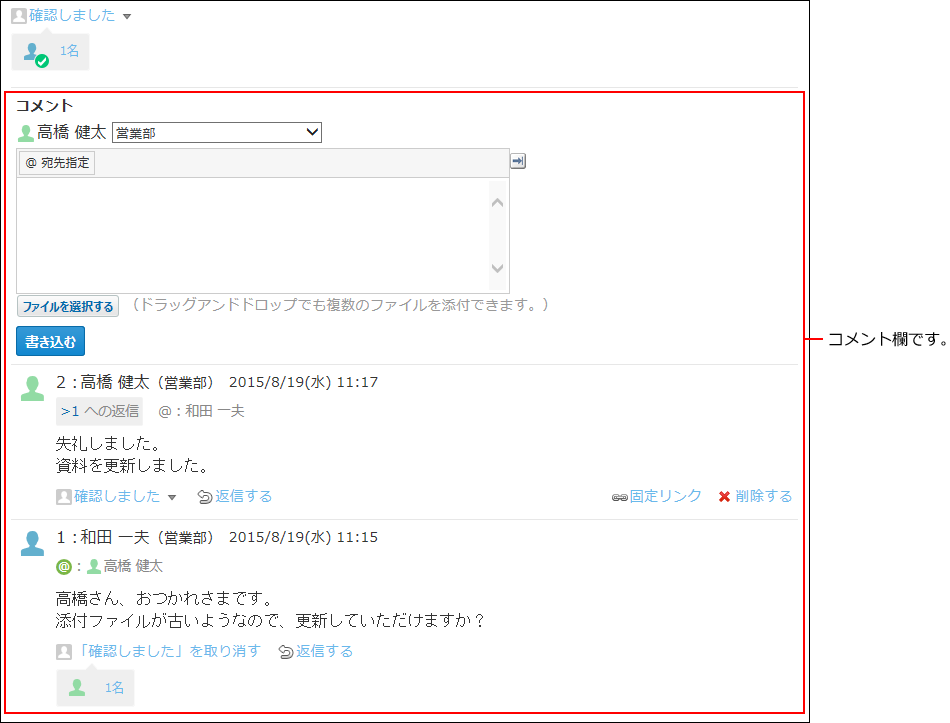
Task: Click the delete (削除する) red X icon
Action: pos(724,497)
